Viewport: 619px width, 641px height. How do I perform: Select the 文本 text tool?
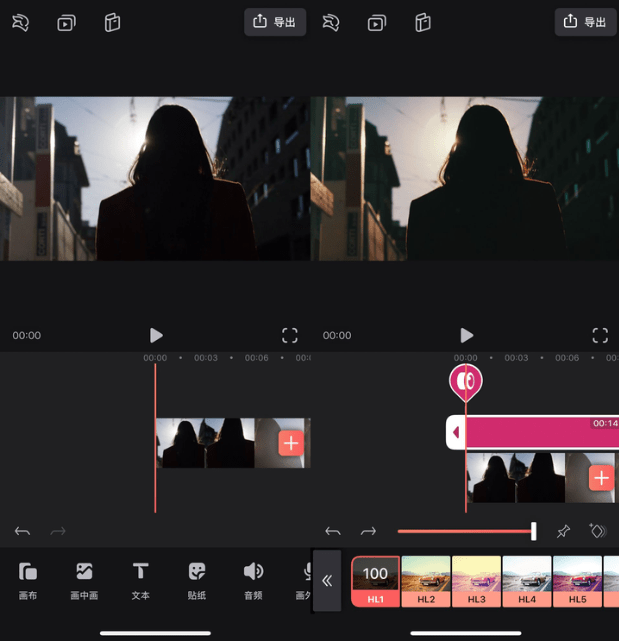140,579
